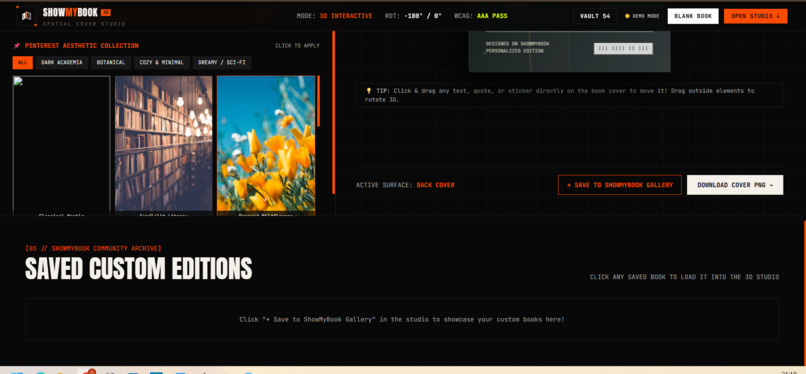This screenshot has height=374, width=806.
Task: Click the 'PINTEREST AESTHETIC COLLECTION' heading
Action: [x=82, y=46]
